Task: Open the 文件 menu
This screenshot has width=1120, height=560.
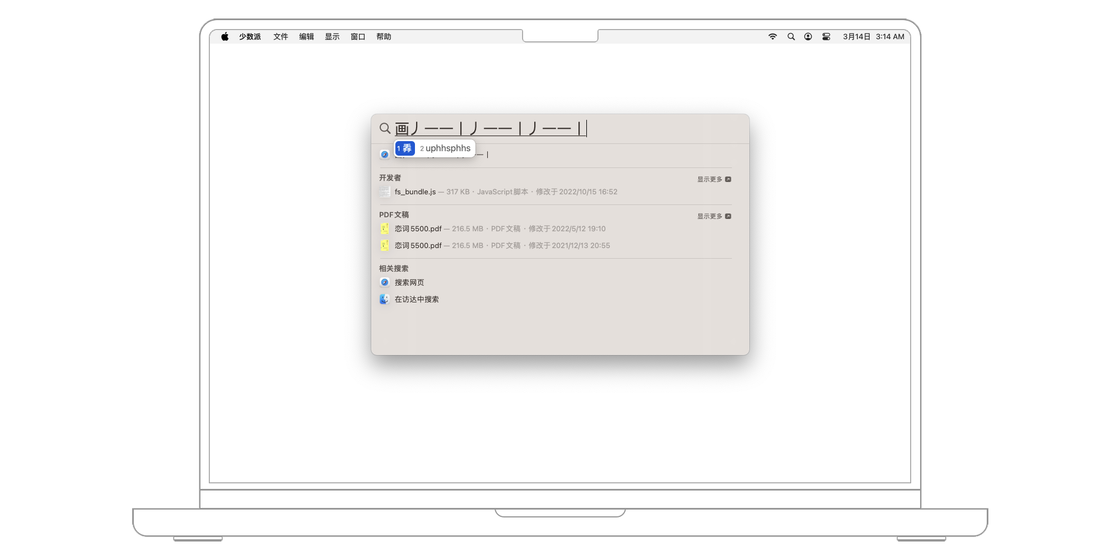Action: click(x=281, y=36)
